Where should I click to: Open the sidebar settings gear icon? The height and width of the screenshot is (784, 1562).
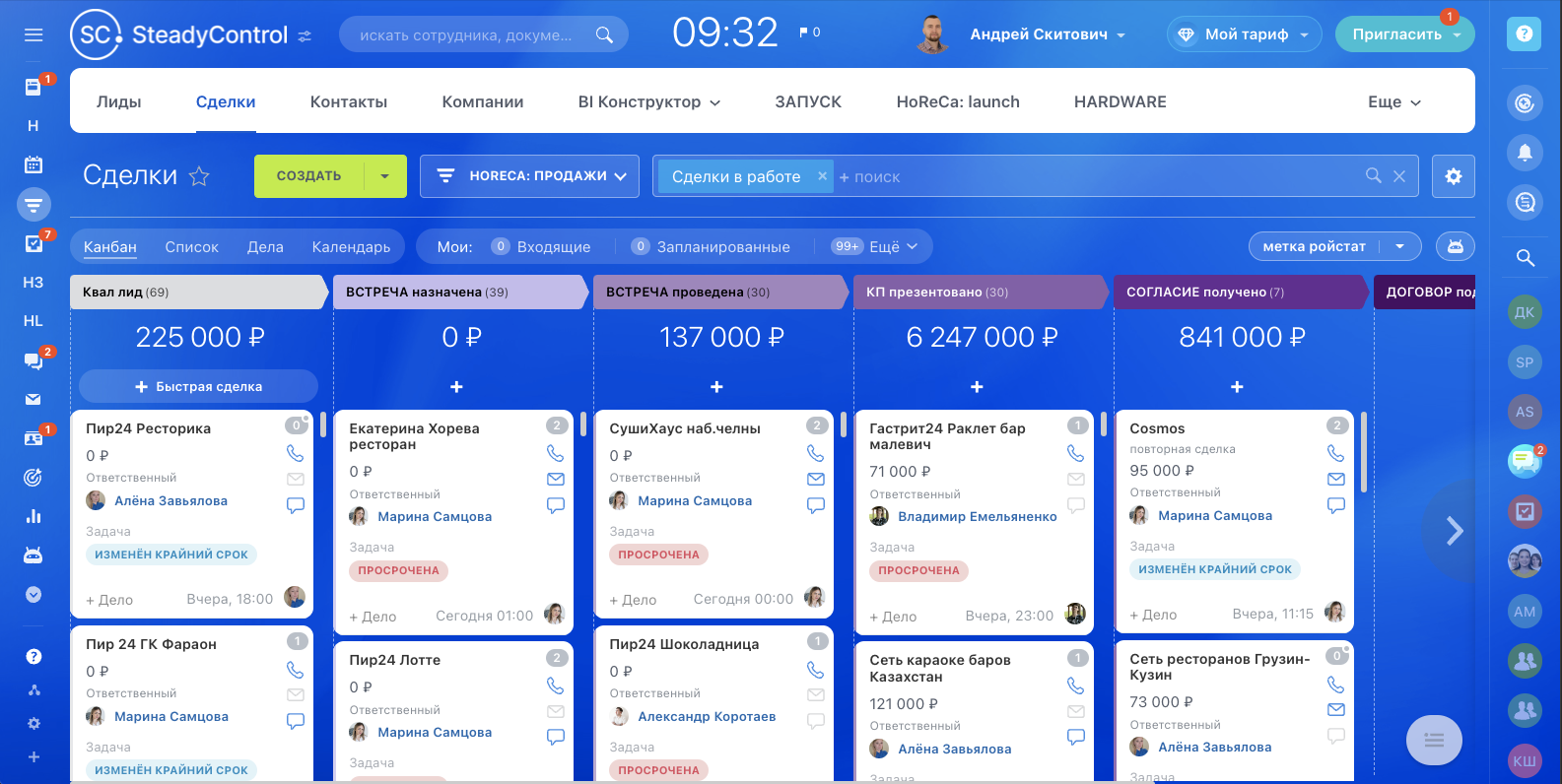pyautogui.click(x=34, y=723)
